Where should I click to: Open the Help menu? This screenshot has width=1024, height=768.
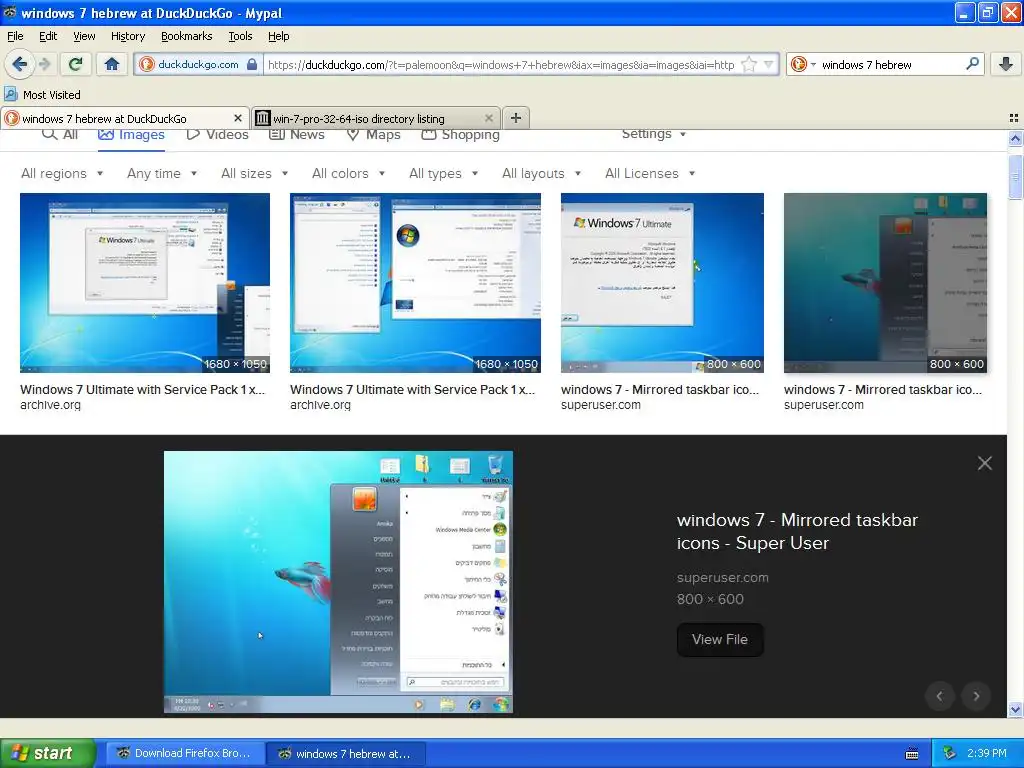[x=278, y=36]
